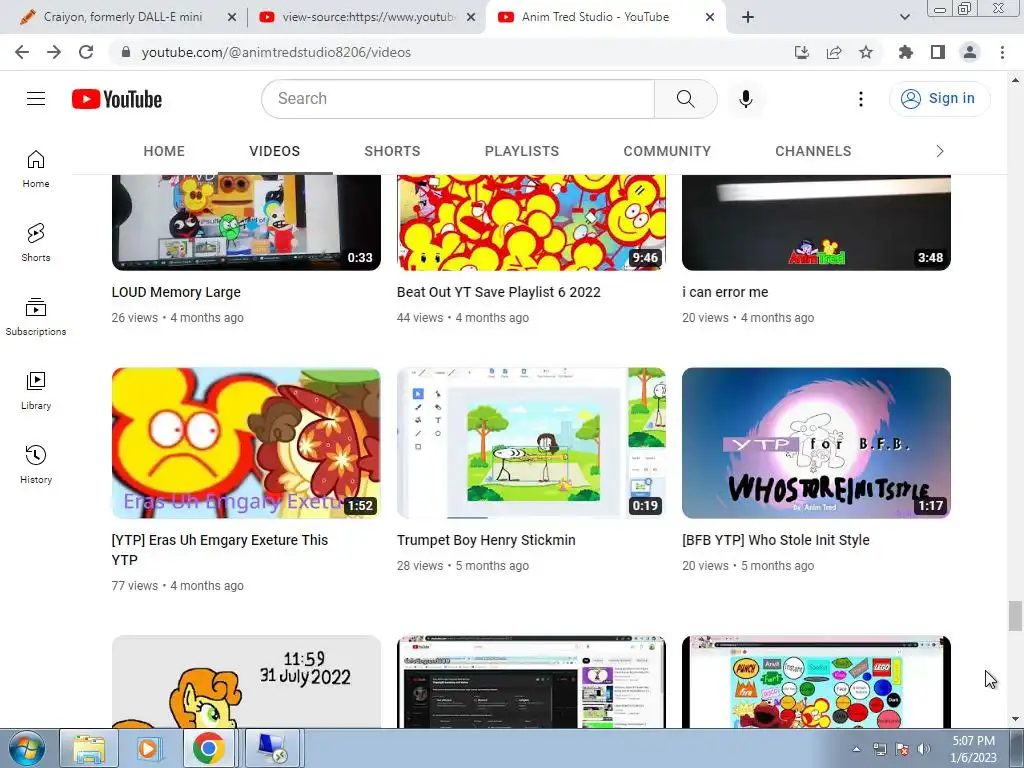Open Trumpet Boy Henry Stickmin title
This screenshot has width=1024, height=768.
(486, 540)
